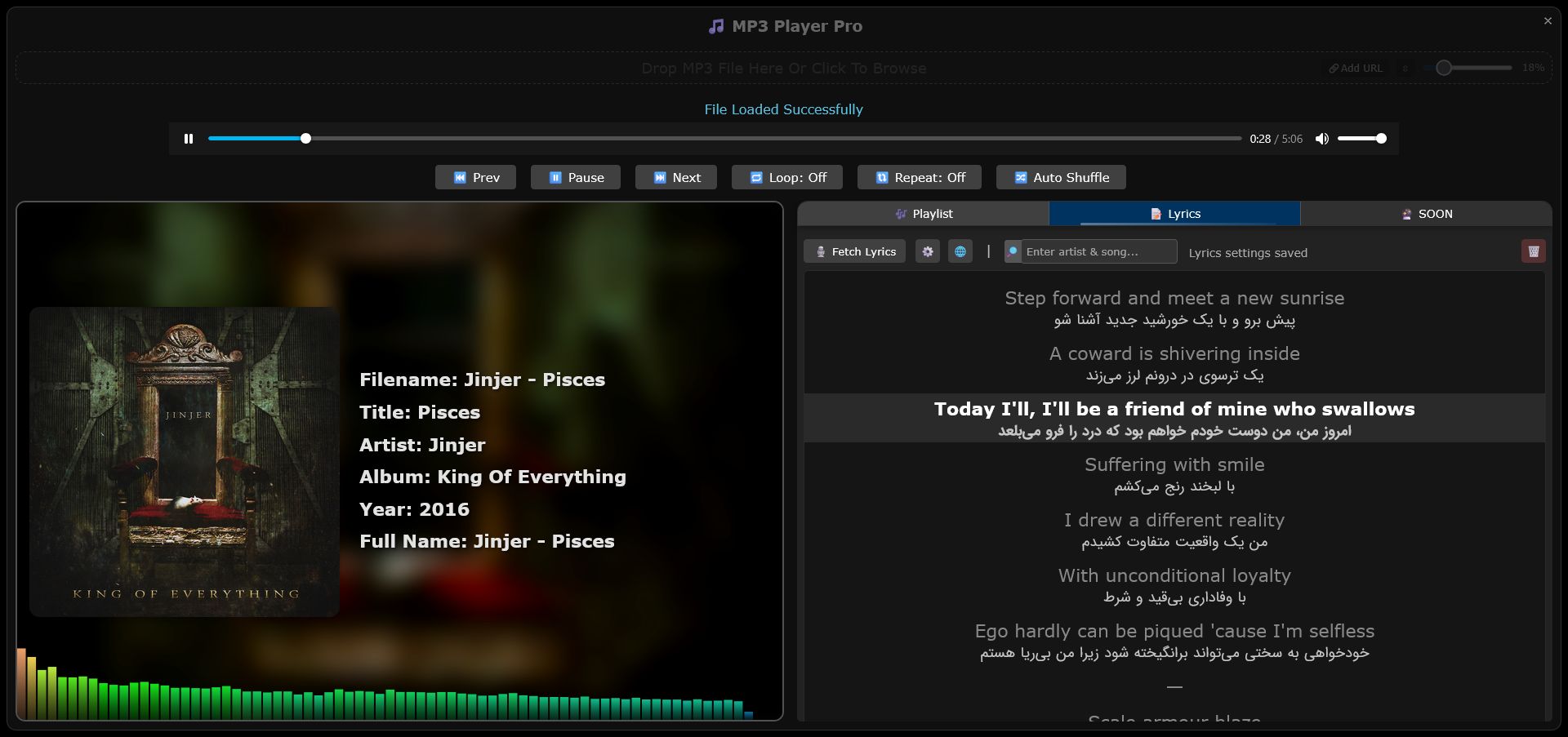Toggle Loop mode off to on
This screenshot has width=1568, height=737.
786,177
